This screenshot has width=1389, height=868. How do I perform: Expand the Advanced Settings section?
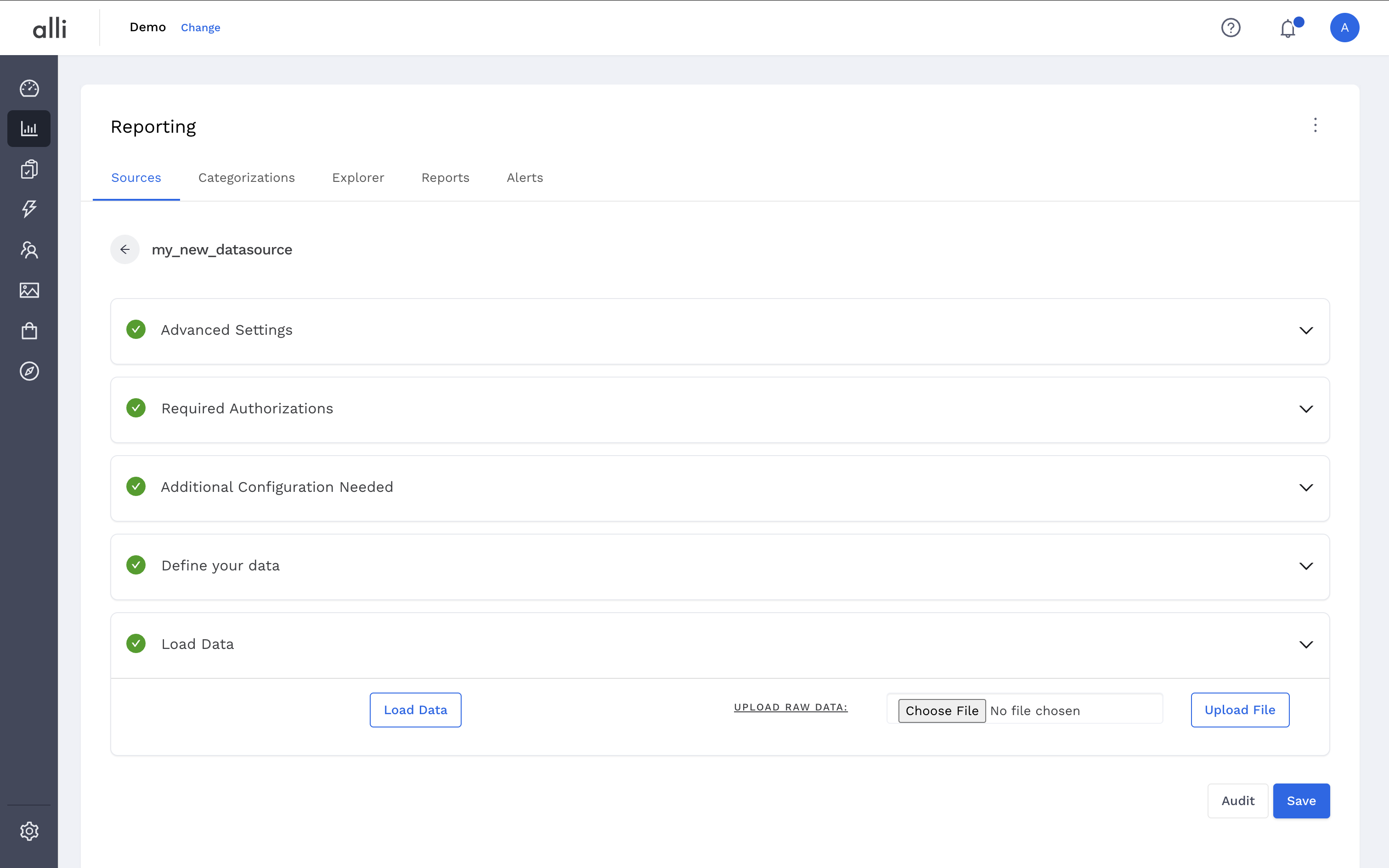(x=1306, y=331)
